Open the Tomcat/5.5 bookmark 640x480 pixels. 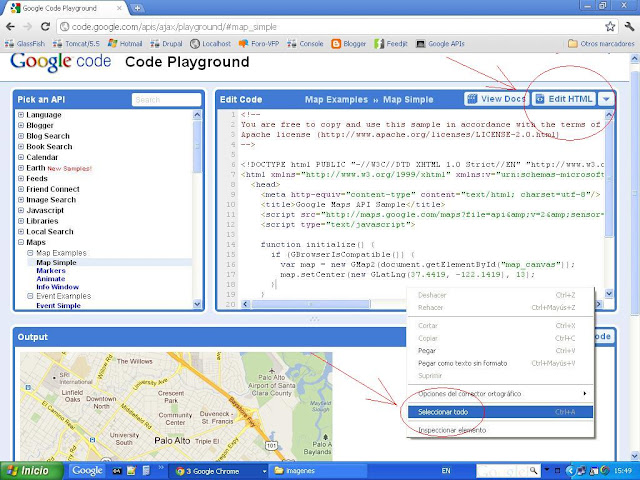pyautogui.click(x=77, y=44)
